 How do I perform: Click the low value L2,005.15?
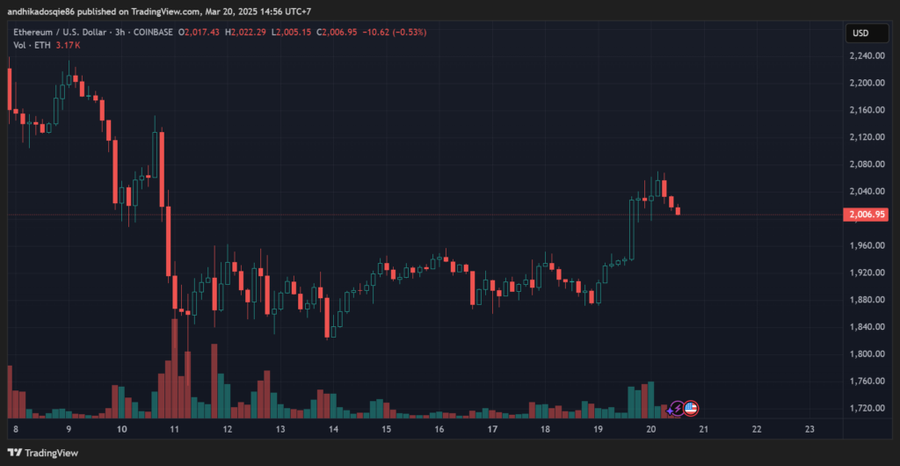coord(291,33)
